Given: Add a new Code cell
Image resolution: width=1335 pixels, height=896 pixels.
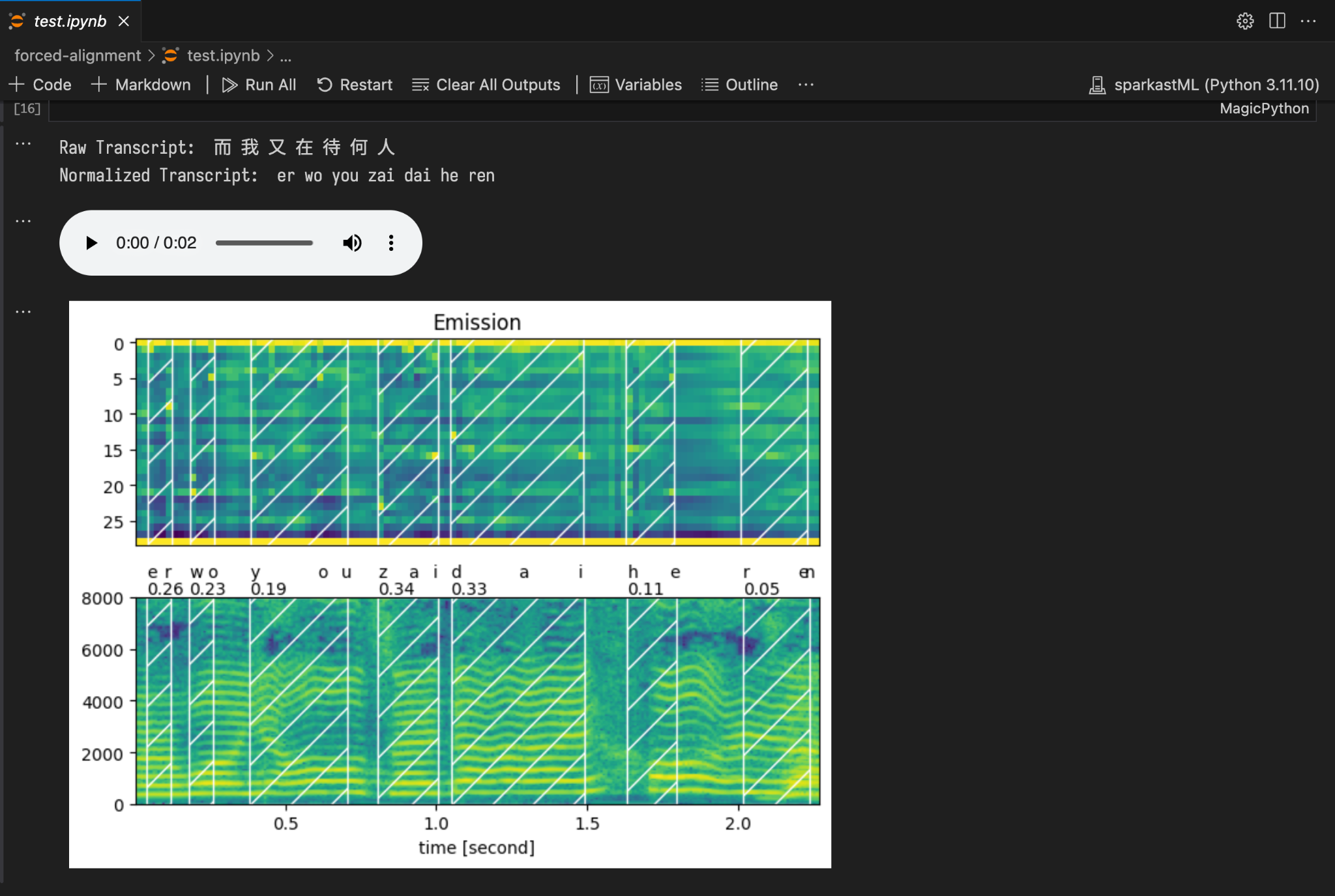Looking at the screenshot, I should [40, 85].
